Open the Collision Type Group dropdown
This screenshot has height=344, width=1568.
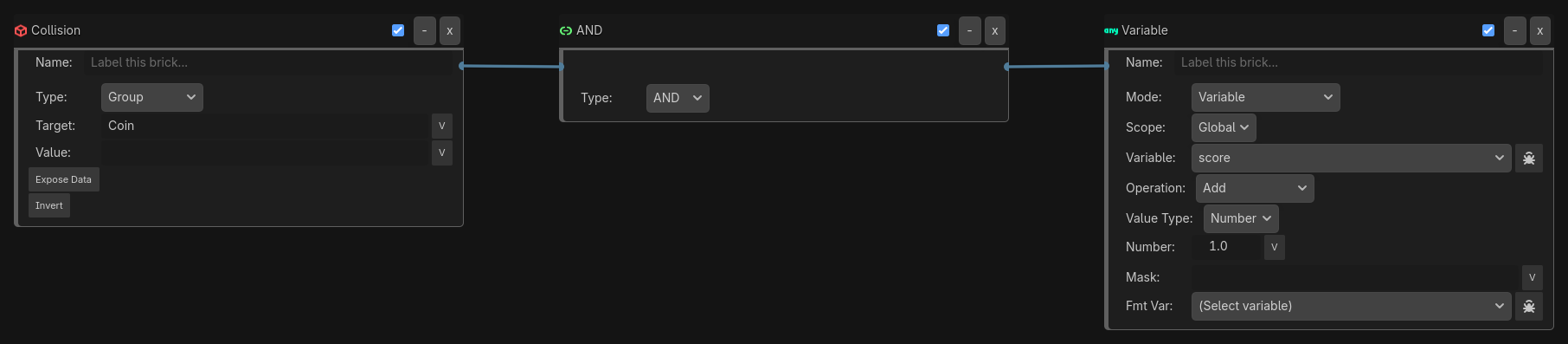click(152, 98)
